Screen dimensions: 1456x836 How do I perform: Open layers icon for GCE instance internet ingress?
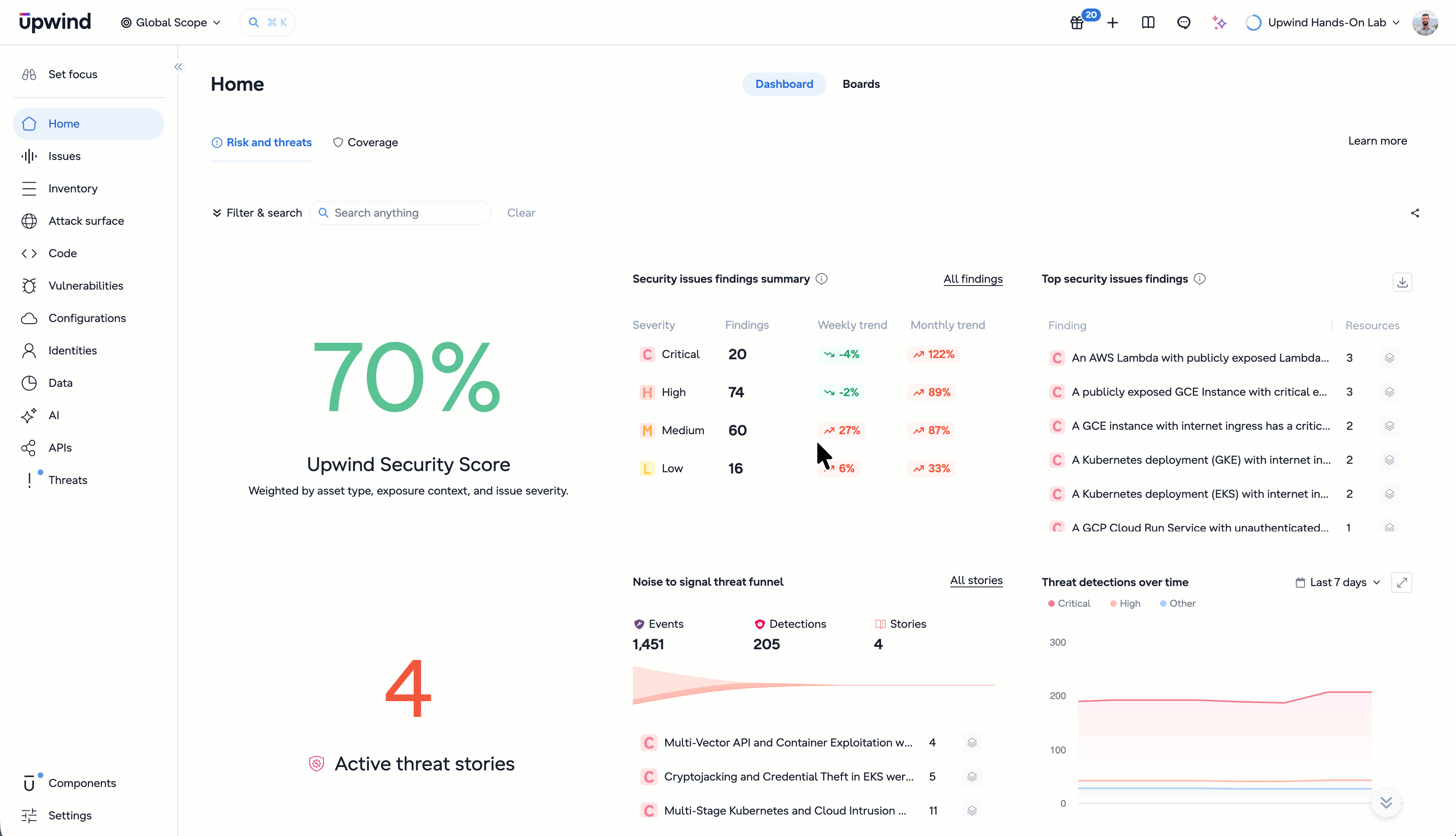[x=1390, y=426]
